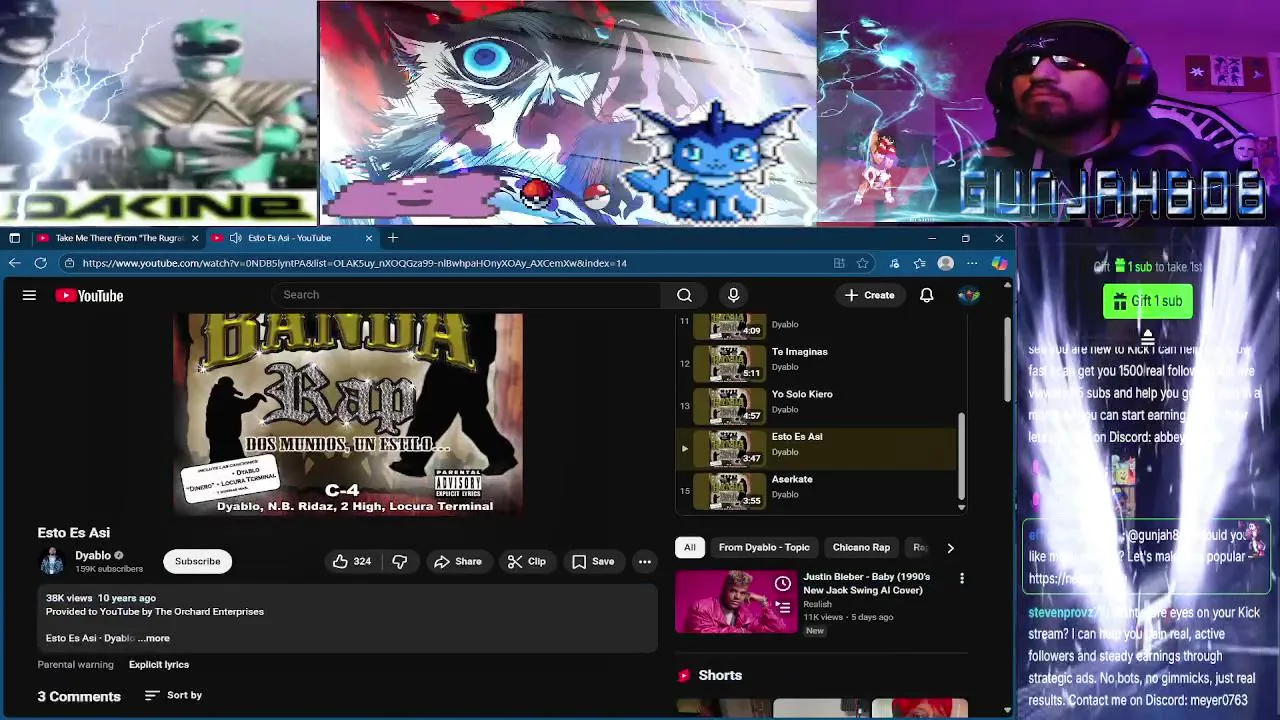Close the Esto Es Asi tab
This screenshot has height=720, width=1280.
(x=368, y=238)
